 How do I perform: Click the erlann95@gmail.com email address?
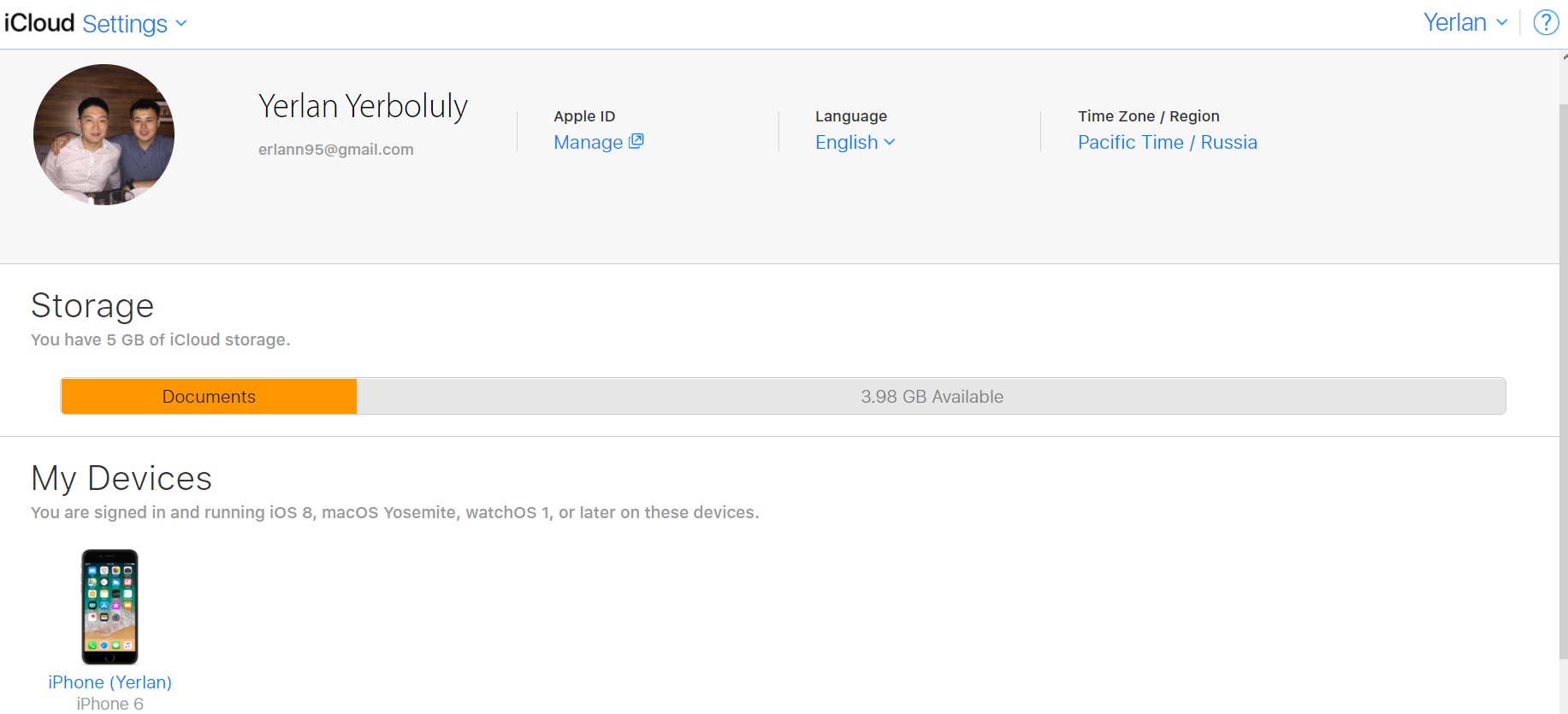point(335,150)
